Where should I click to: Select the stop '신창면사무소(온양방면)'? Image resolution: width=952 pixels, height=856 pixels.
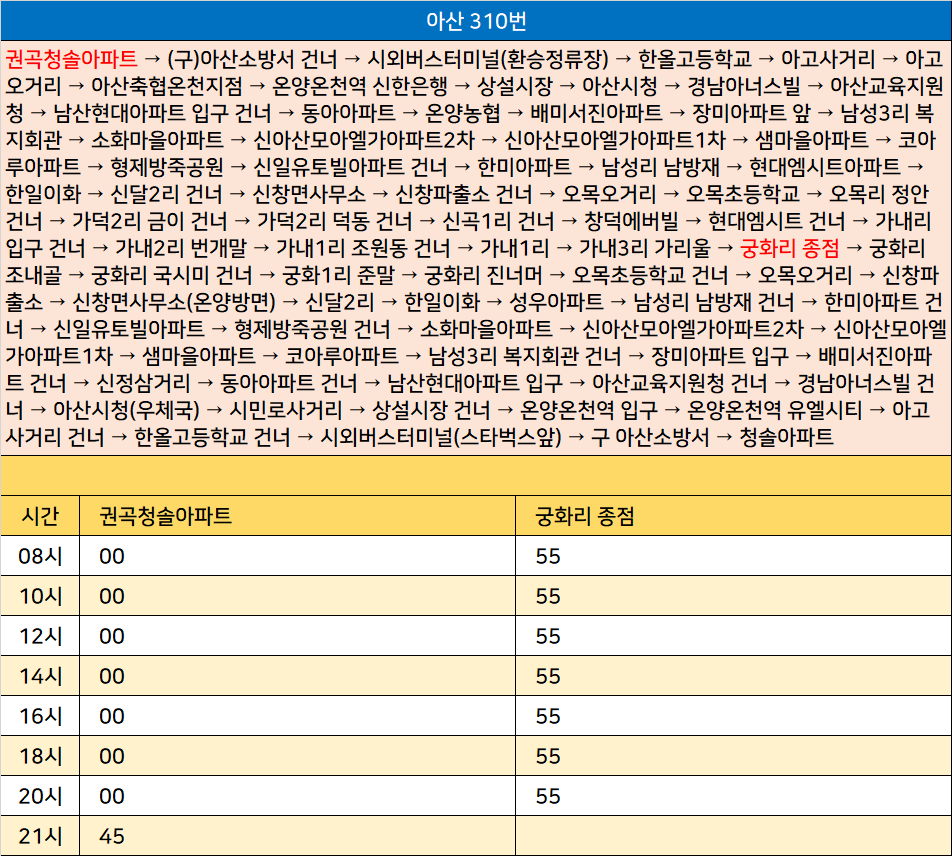[x=174, y=302]
